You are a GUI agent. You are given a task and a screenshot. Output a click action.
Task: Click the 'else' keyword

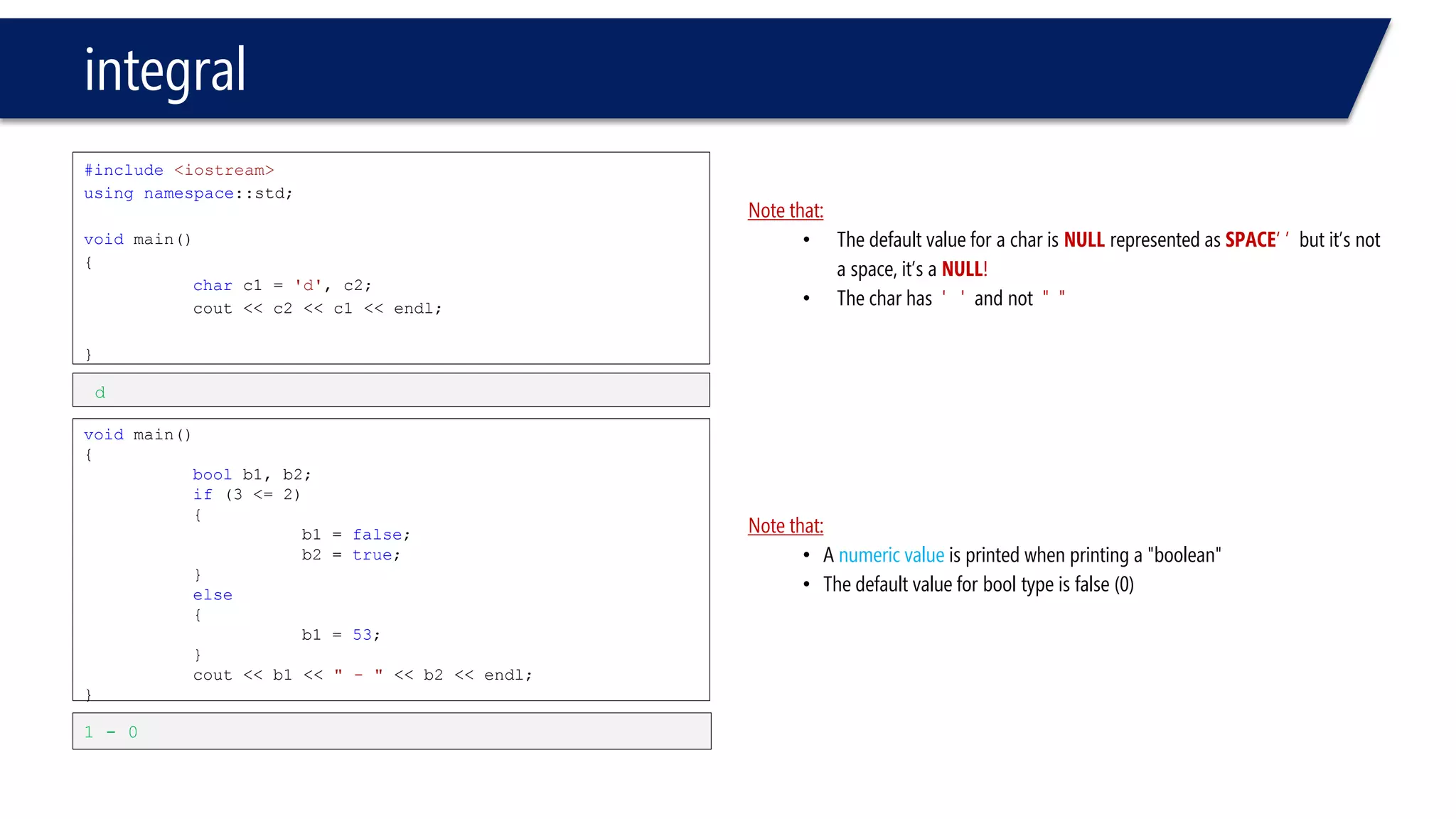point(213,595)
